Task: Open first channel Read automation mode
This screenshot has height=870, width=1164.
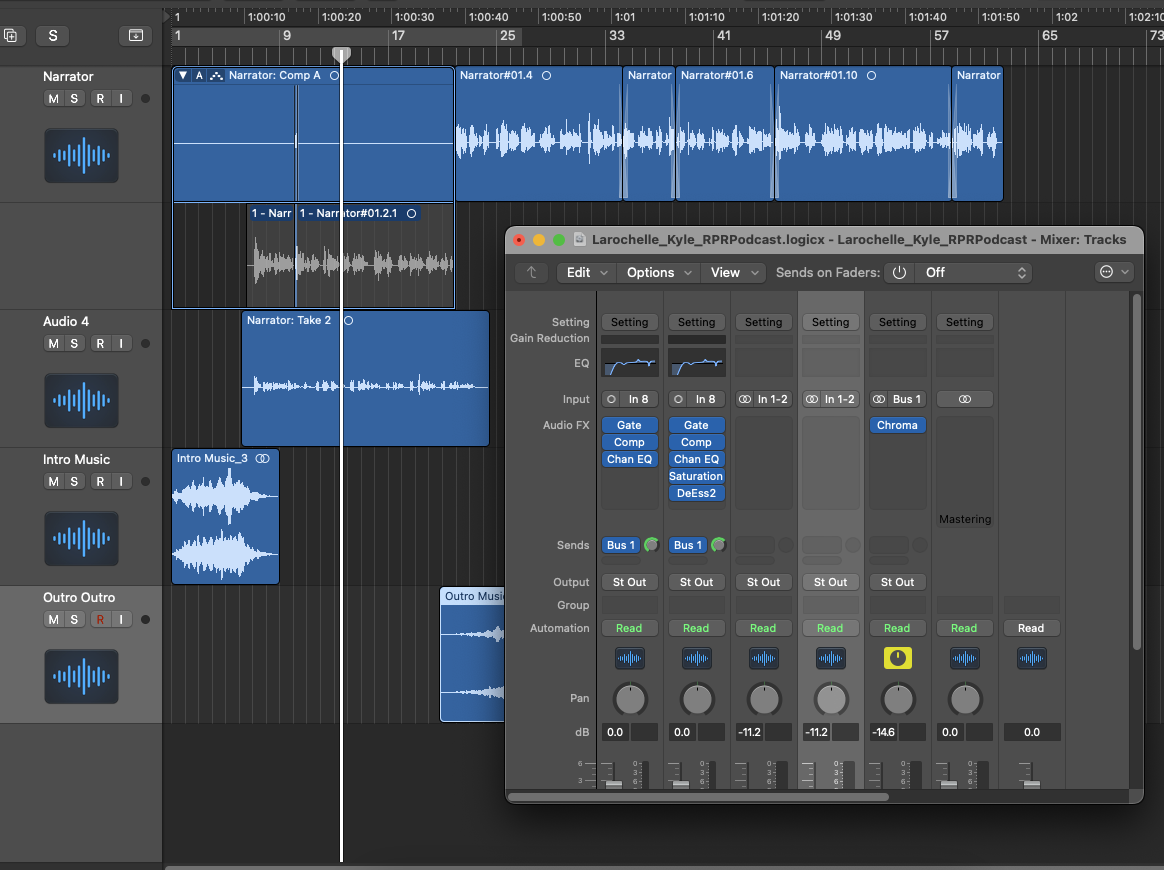Action: click(630, 629)
